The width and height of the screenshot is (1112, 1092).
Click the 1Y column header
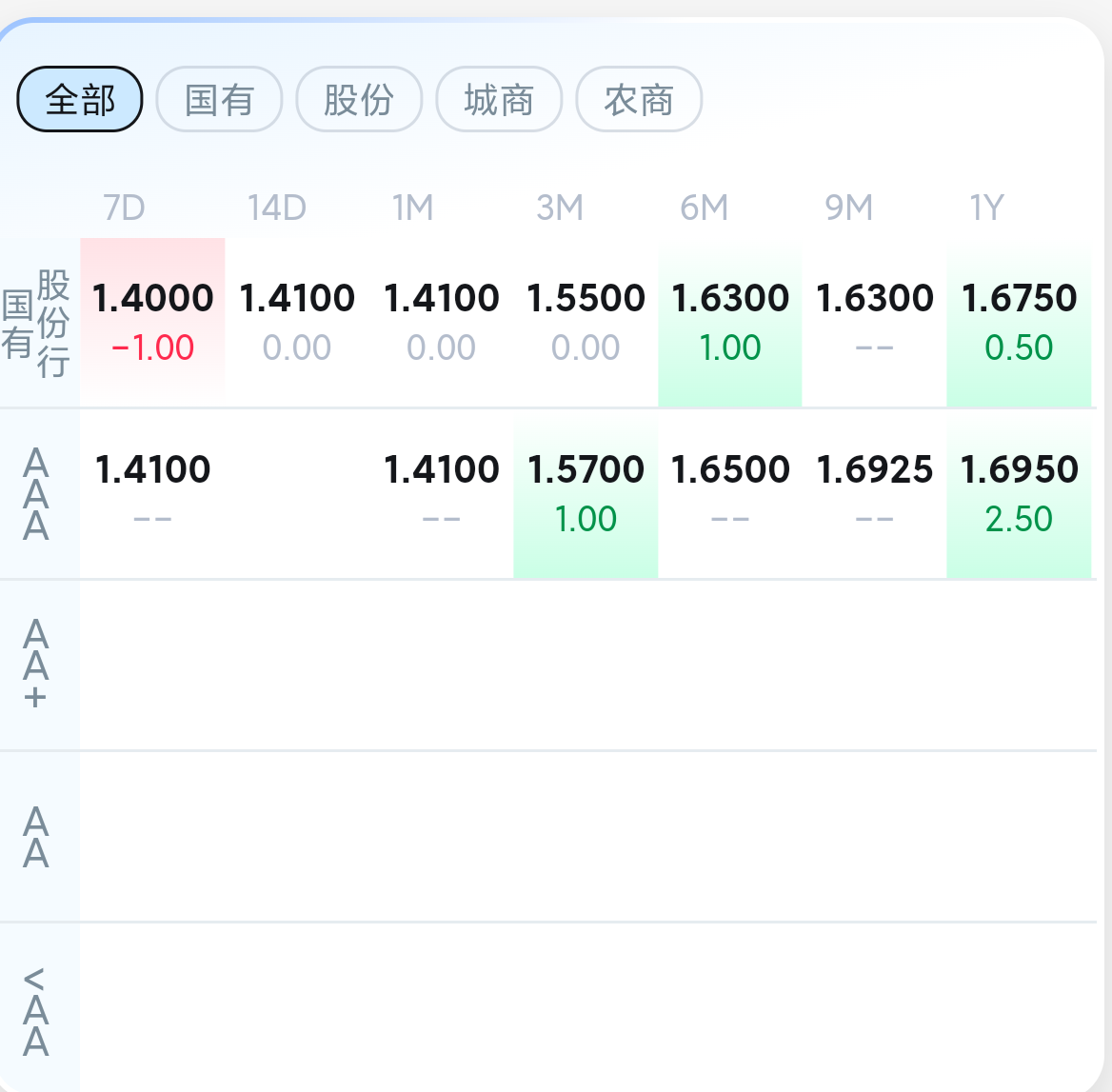coord(987,208)
